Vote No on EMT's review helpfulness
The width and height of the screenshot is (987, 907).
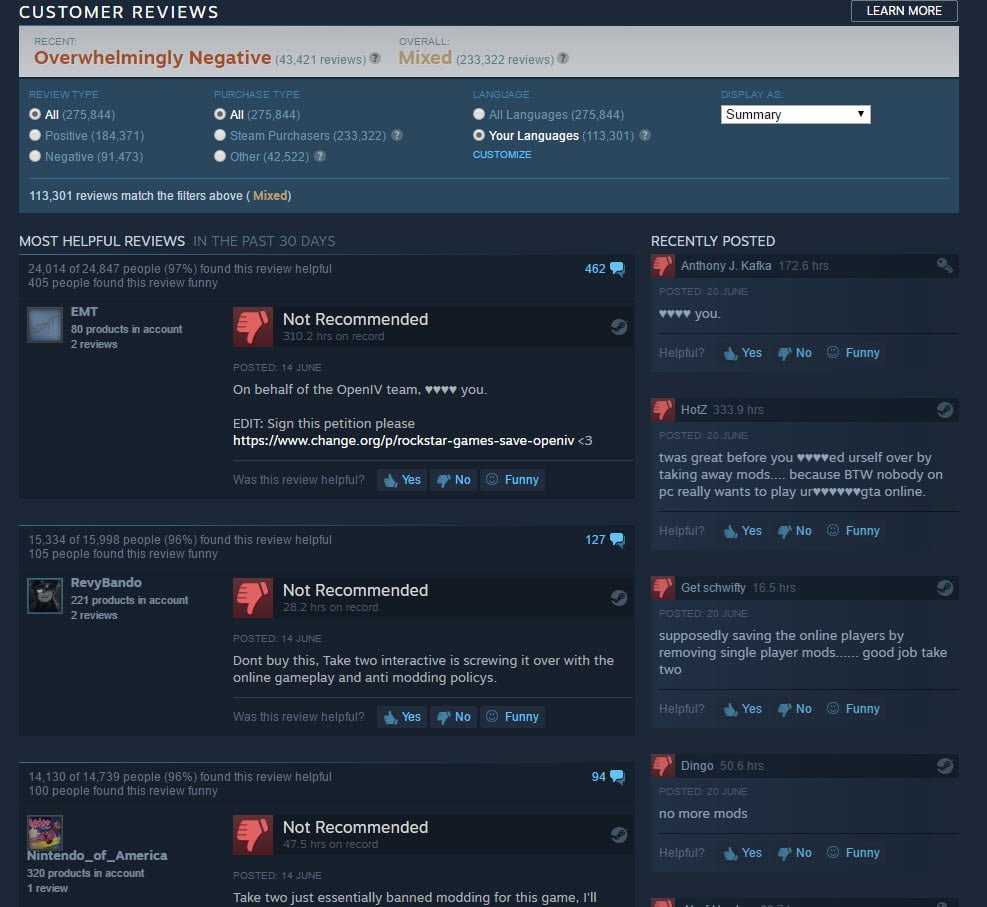point(454,480)
